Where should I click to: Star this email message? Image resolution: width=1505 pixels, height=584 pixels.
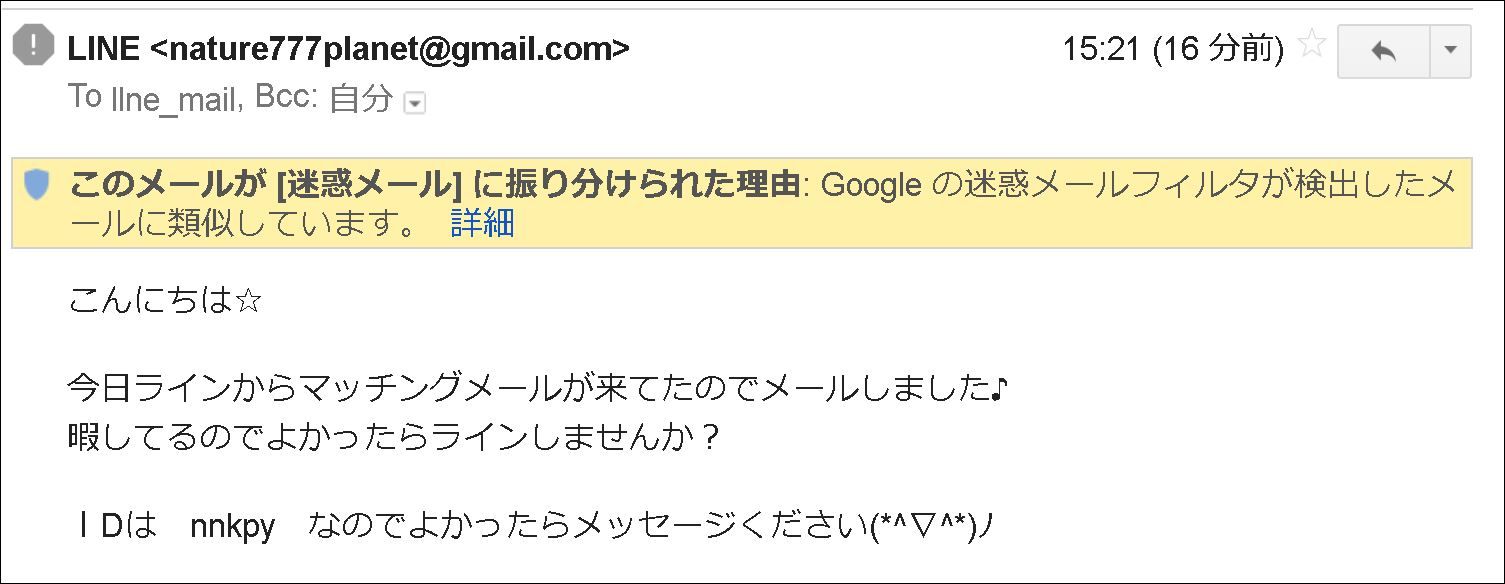[x=1311, y=45]
